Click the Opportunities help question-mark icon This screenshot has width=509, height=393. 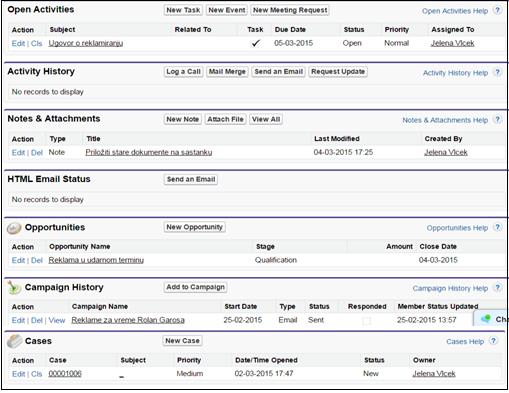coord(497,227)
